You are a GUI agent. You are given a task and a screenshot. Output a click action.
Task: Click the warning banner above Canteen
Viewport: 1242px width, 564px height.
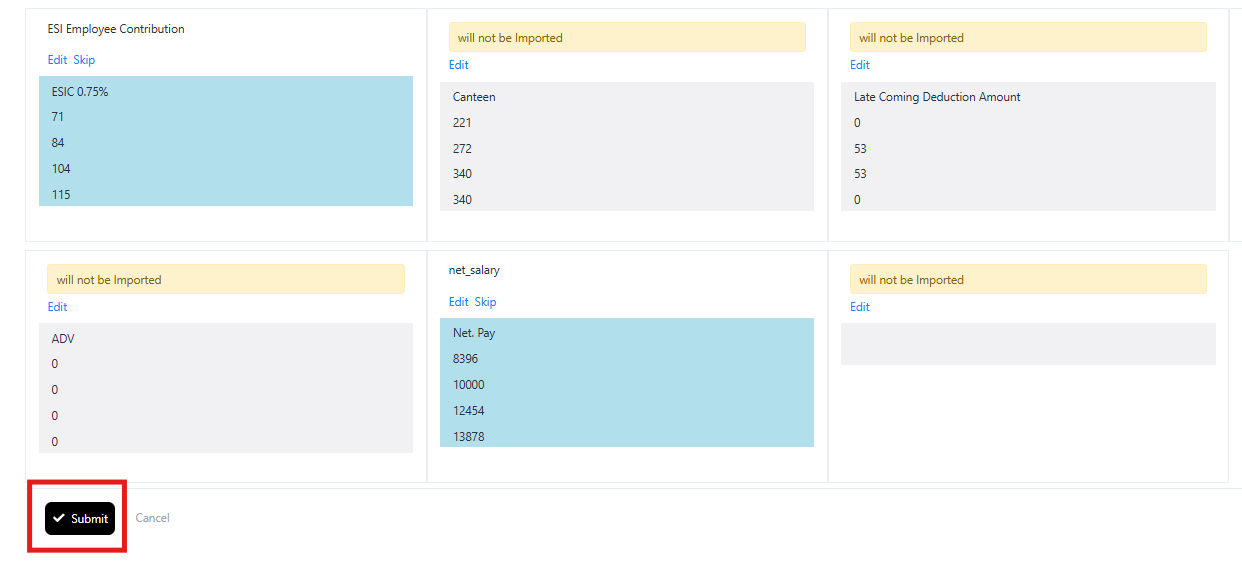[x=626, y=38]
